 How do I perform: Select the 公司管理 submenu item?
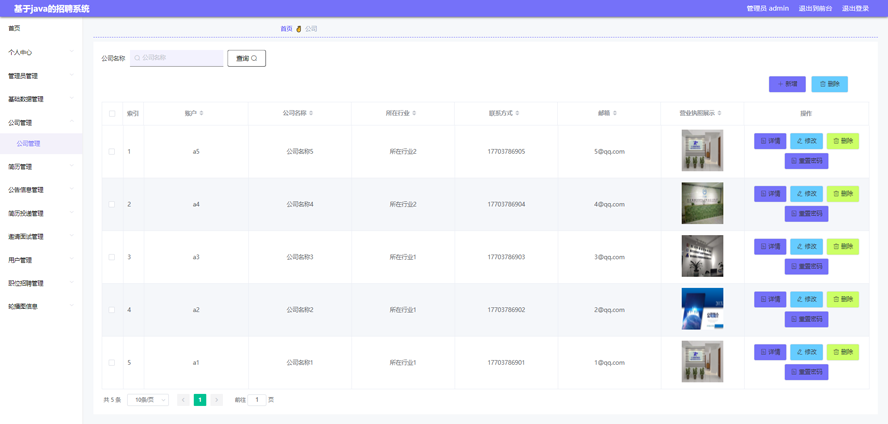click(29, 144)
